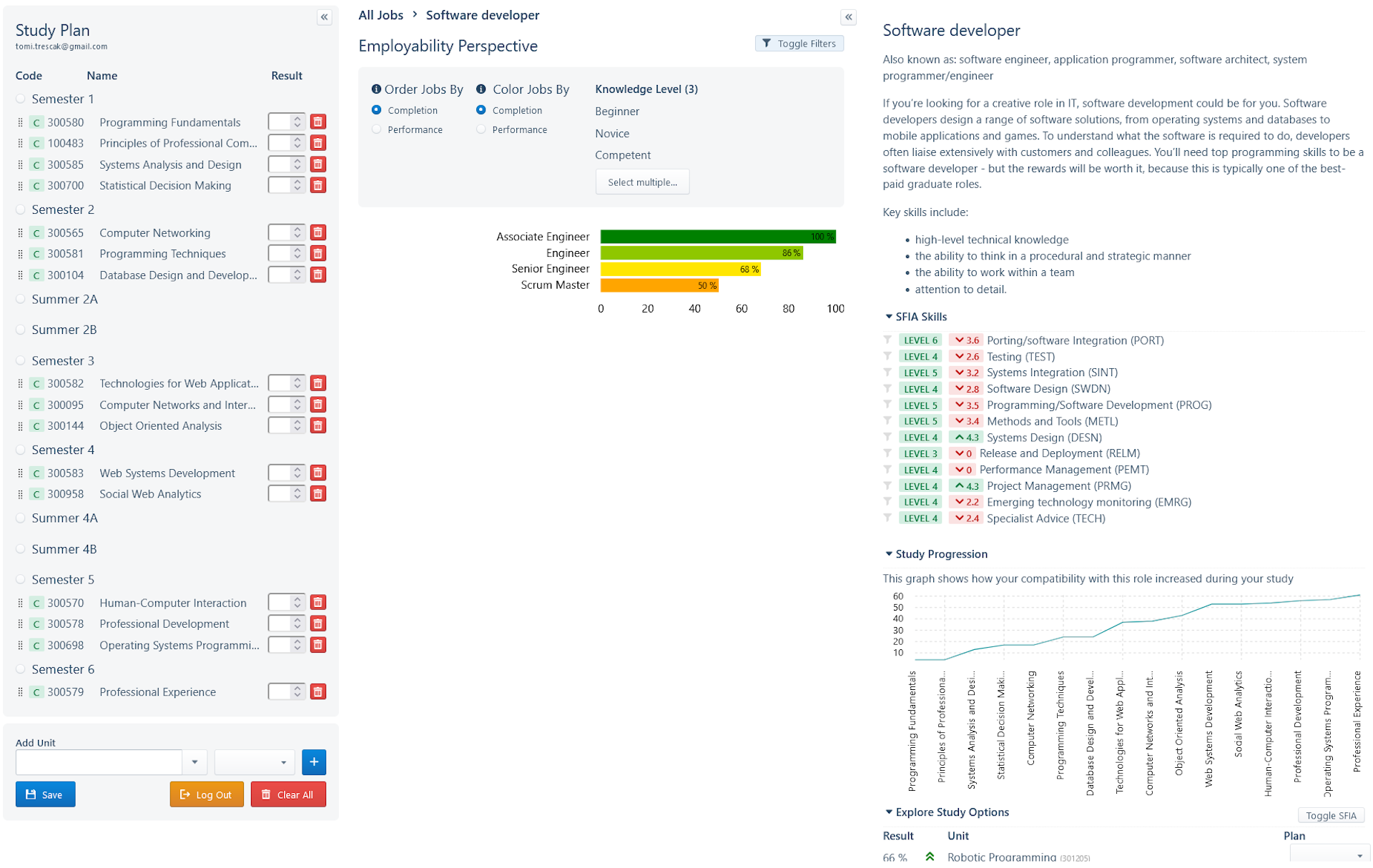Click the Senior Engineer yellow bar
1373x868 pixels.
679,270
